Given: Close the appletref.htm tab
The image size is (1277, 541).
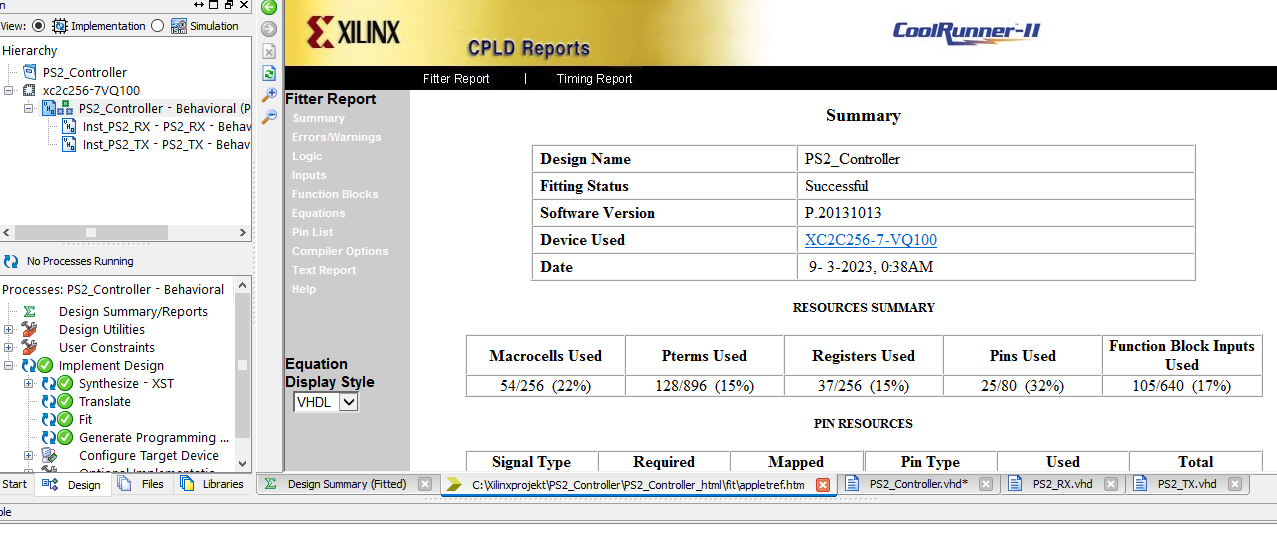Looking at the screenshot, I should click(x=823, y=484).
